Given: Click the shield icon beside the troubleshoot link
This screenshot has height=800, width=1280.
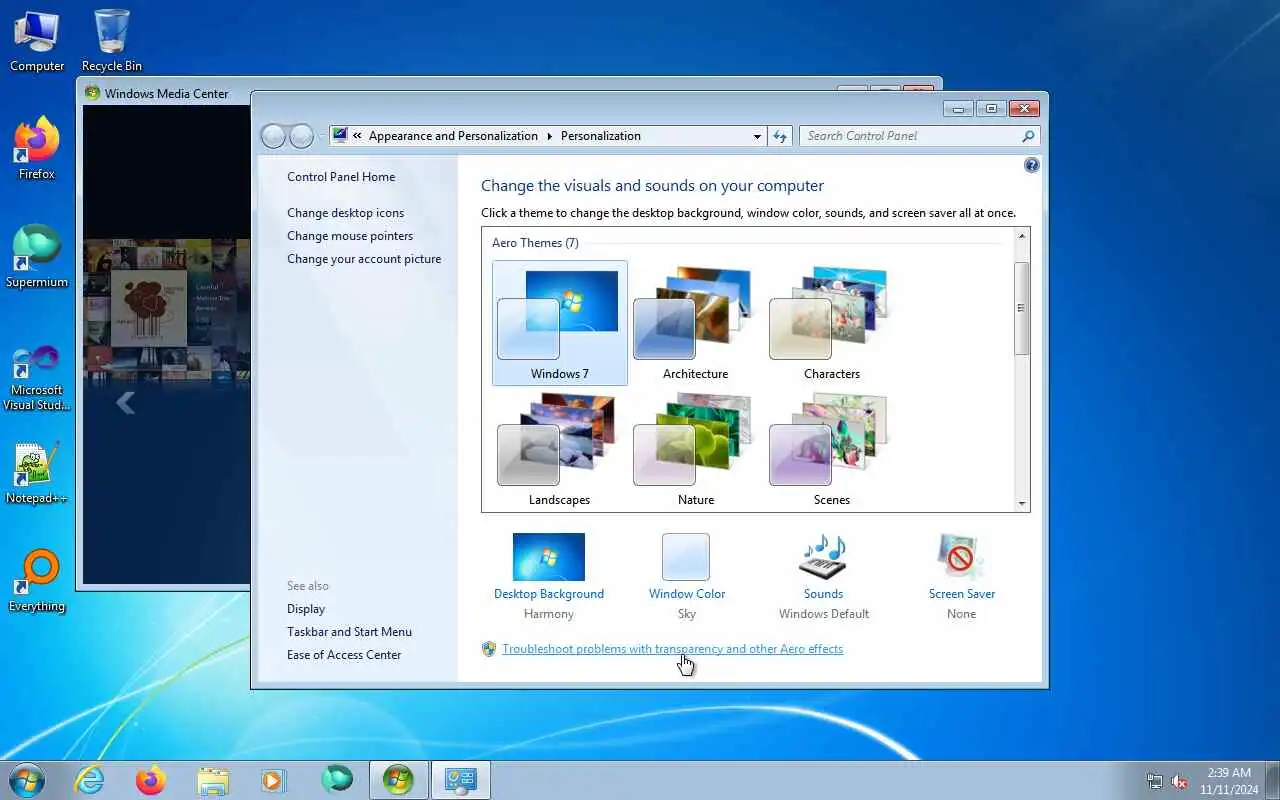Looking at the screenshot, I should point(489,649).
